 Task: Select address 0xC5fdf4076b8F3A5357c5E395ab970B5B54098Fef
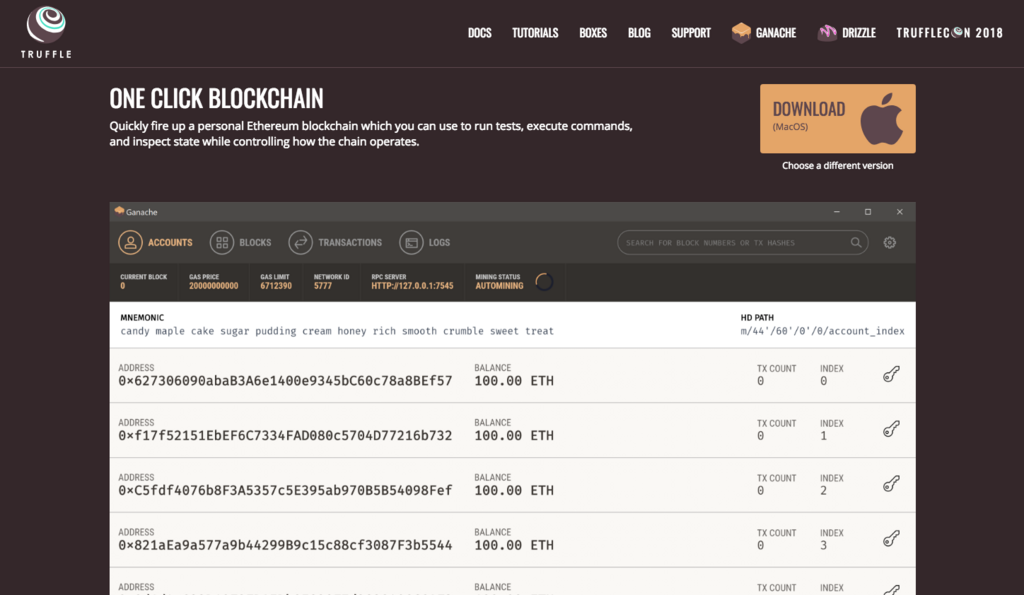pos(285,490)
